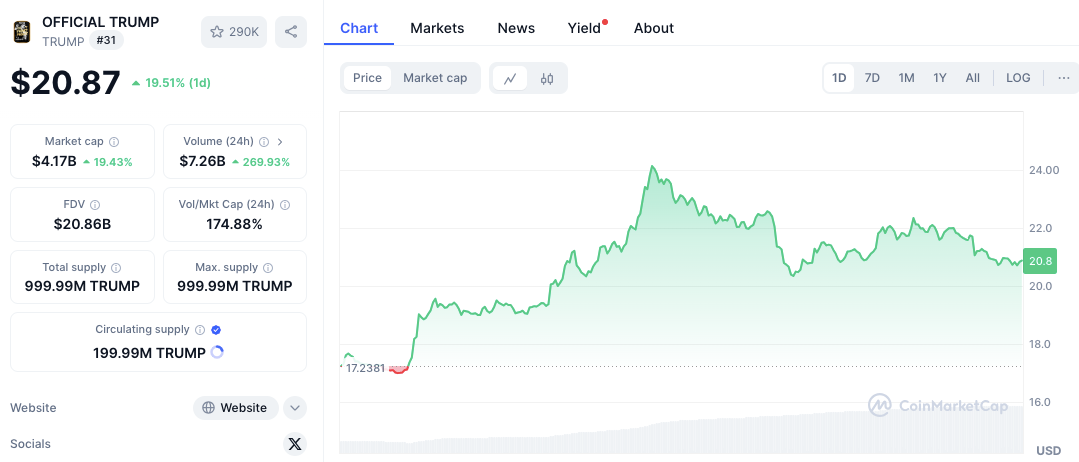Click the share icon button
1079x462 pixels.
tap(291, 32)
